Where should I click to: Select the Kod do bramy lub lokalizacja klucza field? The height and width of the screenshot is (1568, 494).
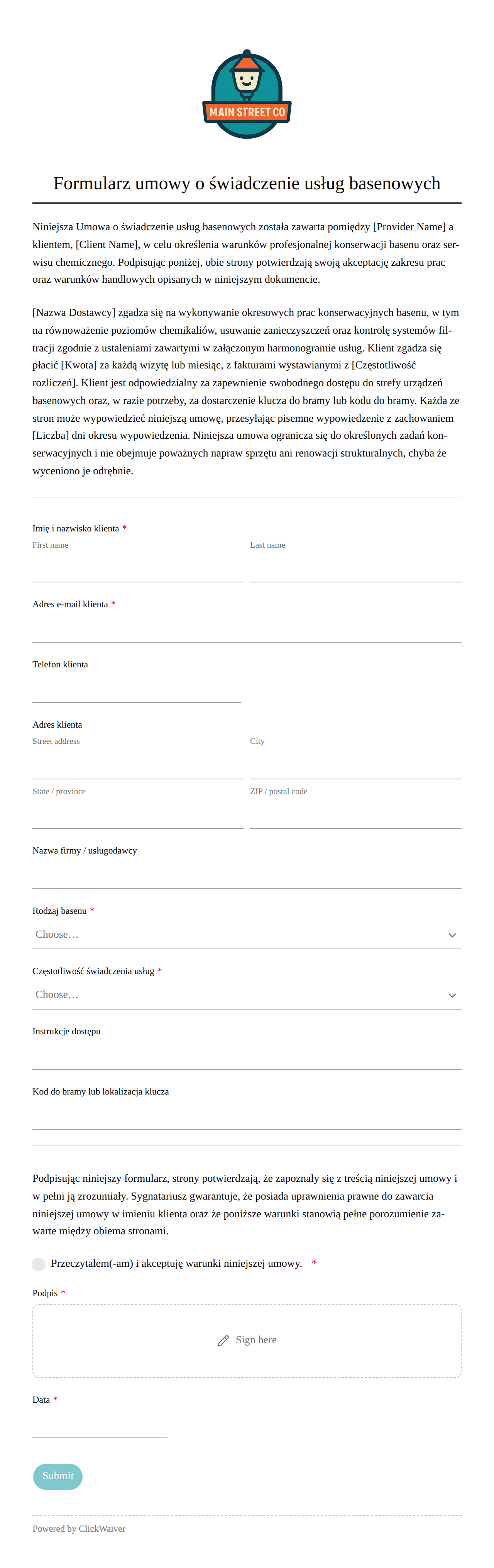point(247,1116)
